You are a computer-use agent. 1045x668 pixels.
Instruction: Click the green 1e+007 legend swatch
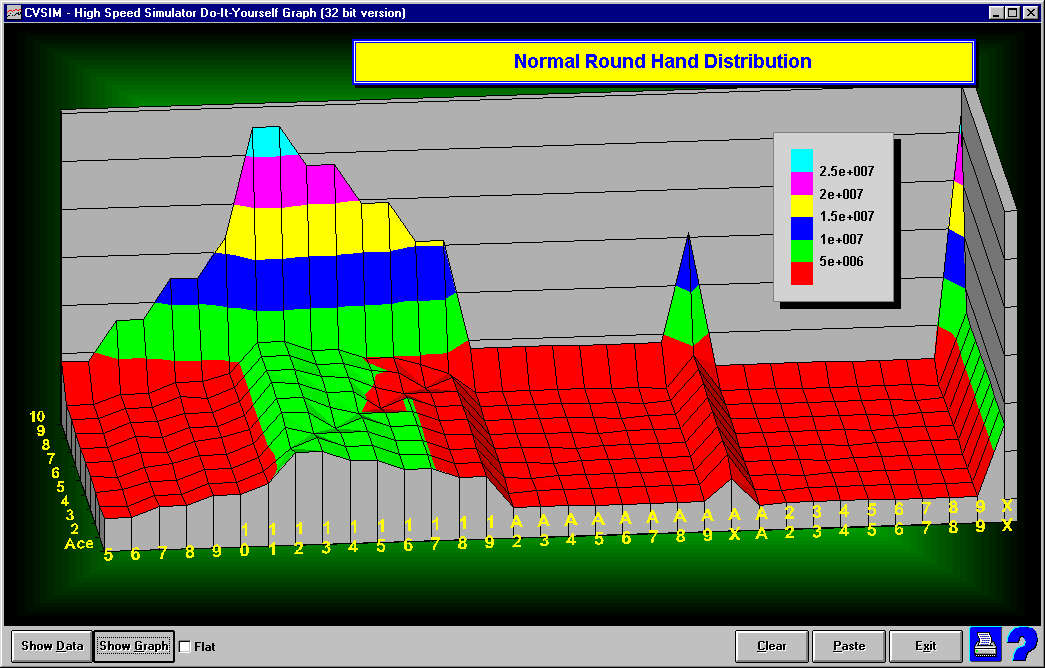point(802,251)
